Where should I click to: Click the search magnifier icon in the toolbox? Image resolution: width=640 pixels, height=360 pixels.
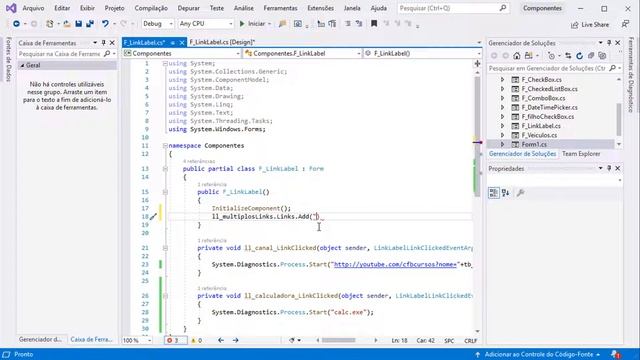(107, 53)
